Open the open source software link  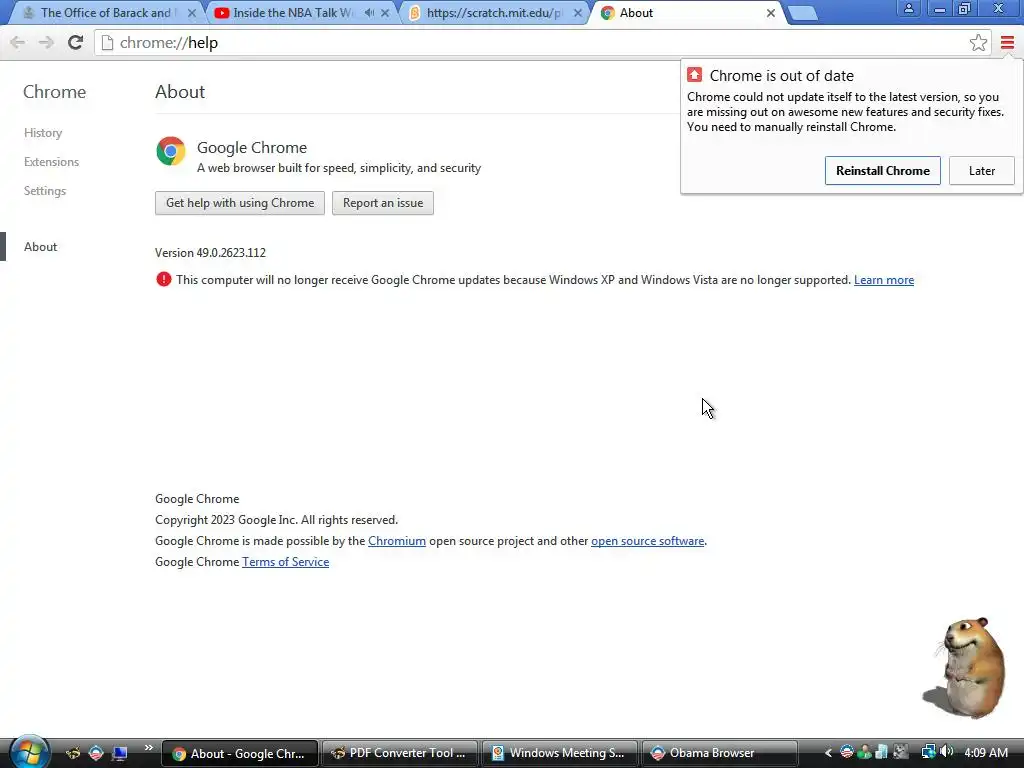pyautogui.click(x=647, y=541)
